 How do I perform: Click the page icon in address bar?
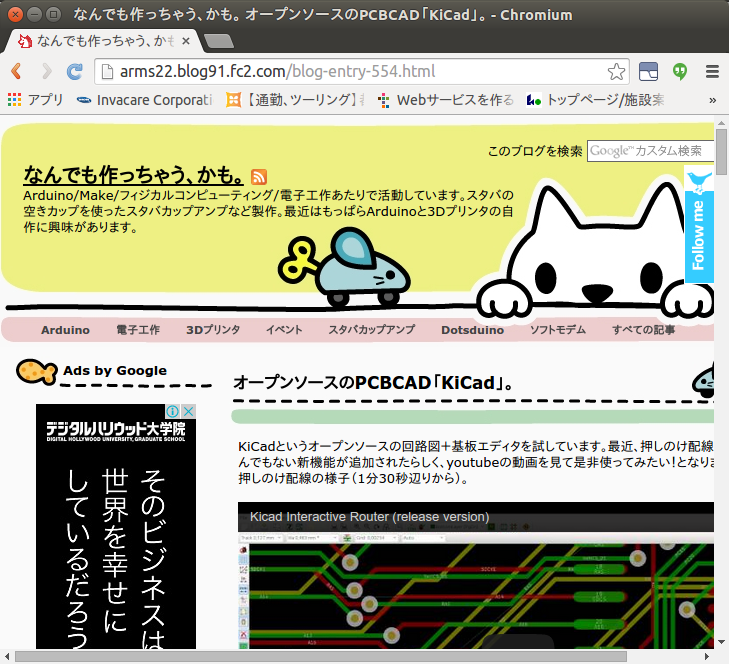click(107, 72)
